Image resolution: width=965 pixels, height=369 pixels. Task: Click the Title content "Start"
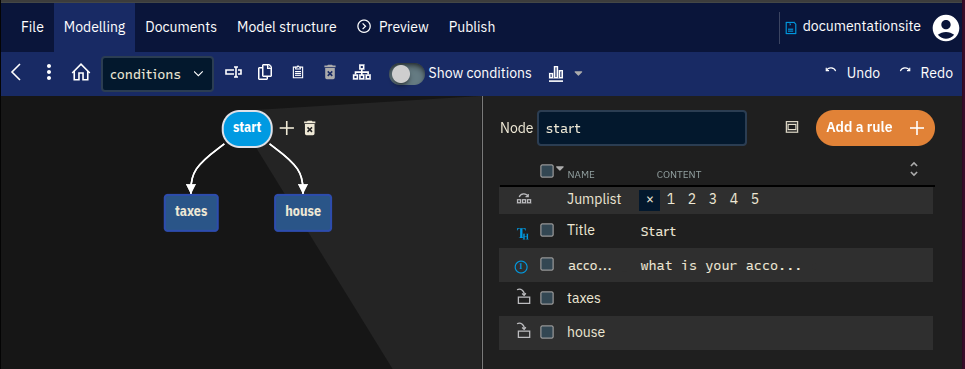click(658, 232)
